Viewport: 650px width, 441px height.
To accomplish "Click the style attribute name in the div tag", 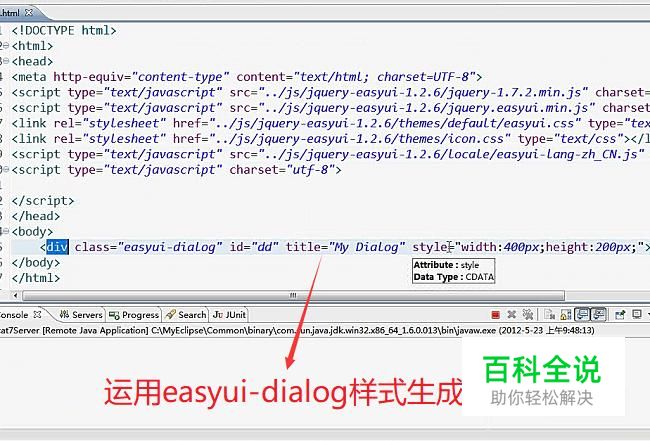I will pos(429,247).
